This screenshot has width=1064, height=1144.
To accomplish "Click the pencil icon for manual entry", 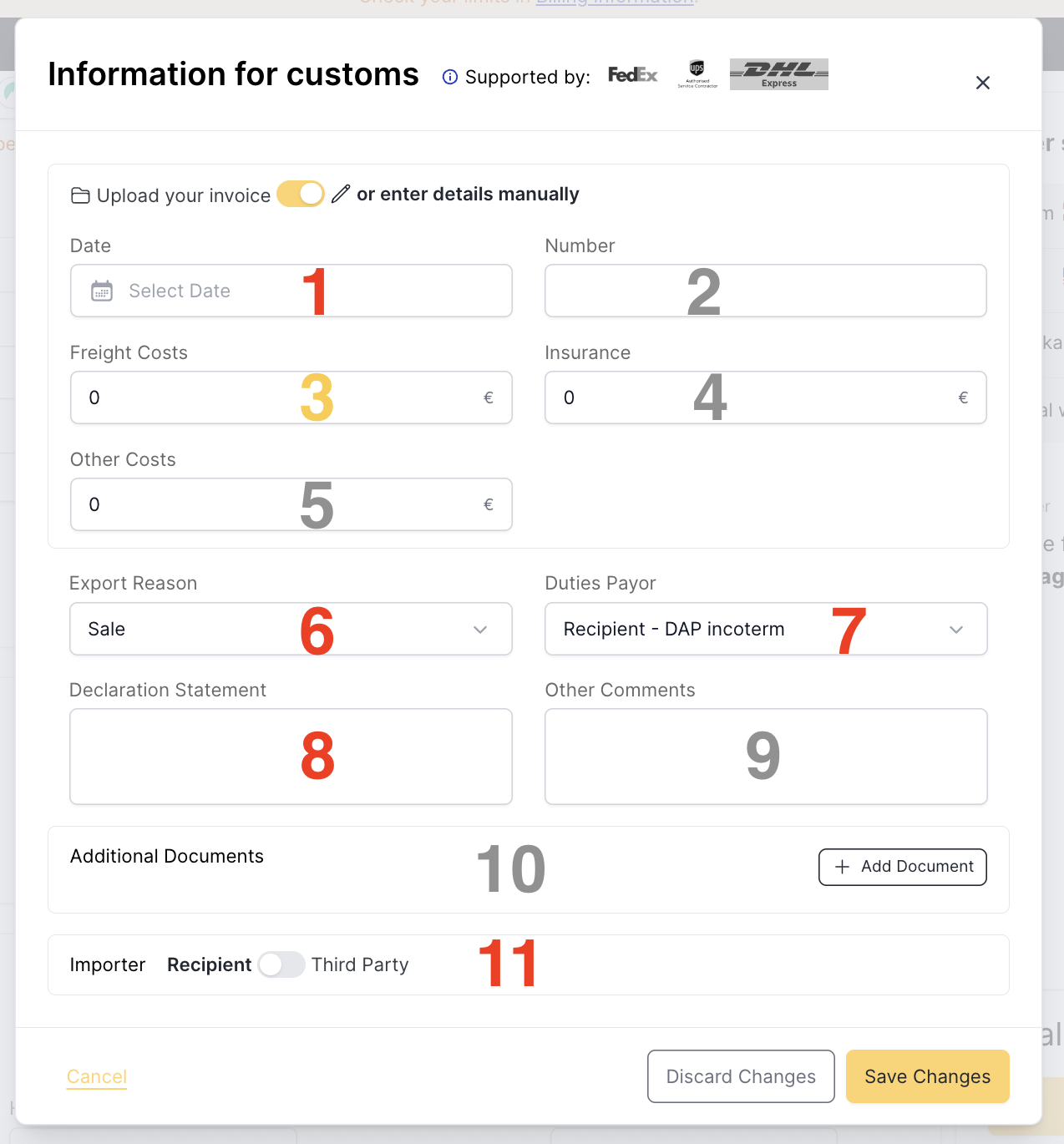I will (x=340, y=195).
